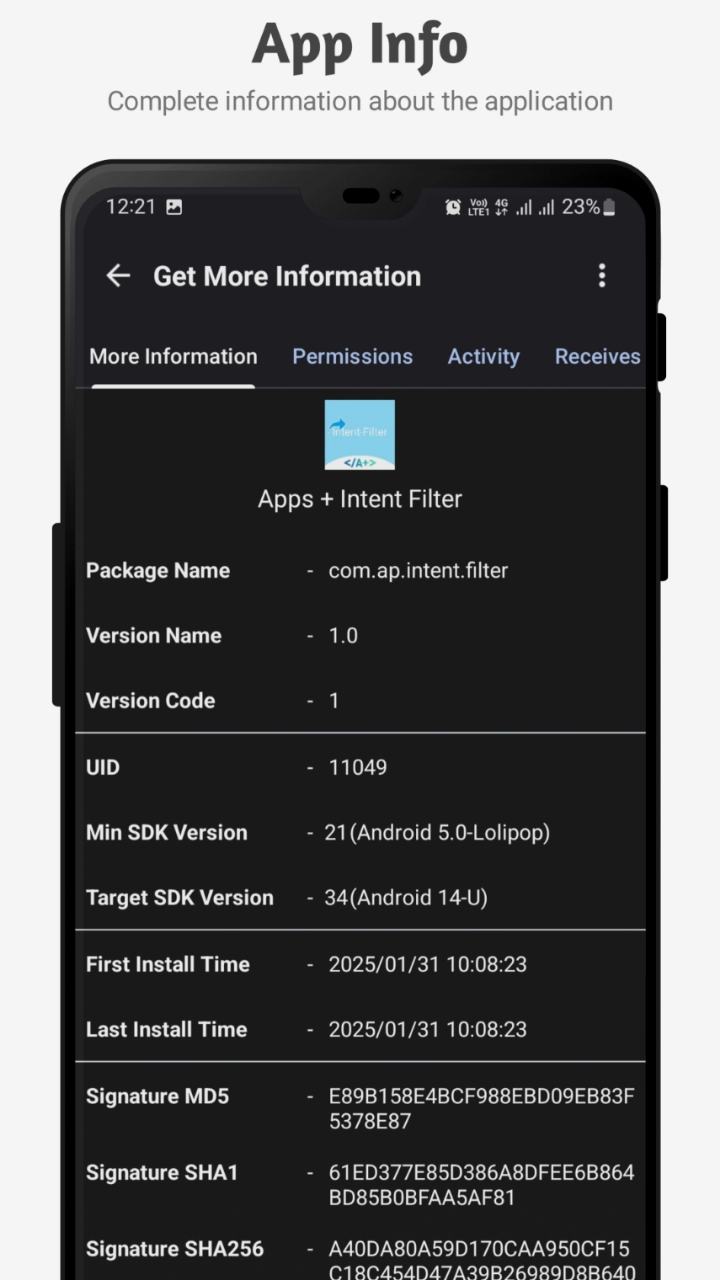Image resolution: width=720 pixels, height=1280 pixels.
Task: Select Target SDK value 34(Android 14-U)
Action: 406,898
